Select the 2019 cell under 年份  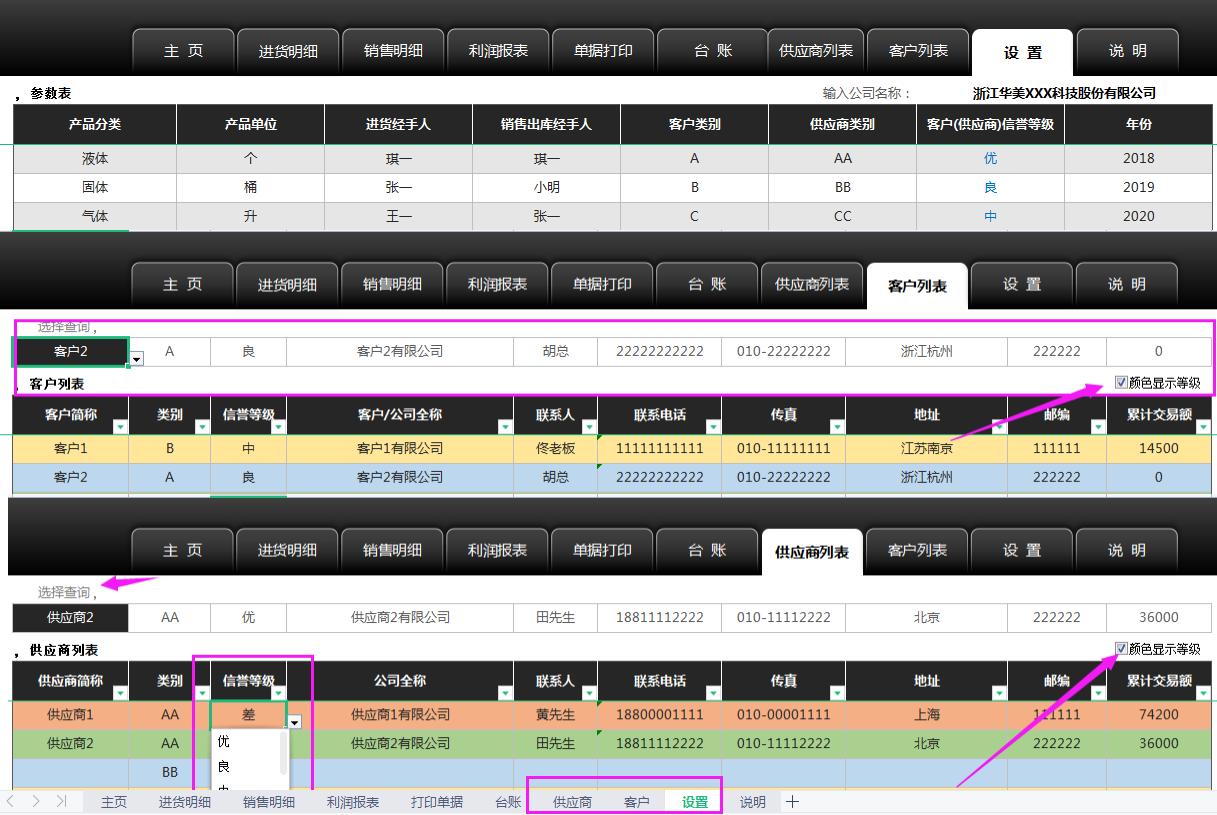[x=1138, y=188]
